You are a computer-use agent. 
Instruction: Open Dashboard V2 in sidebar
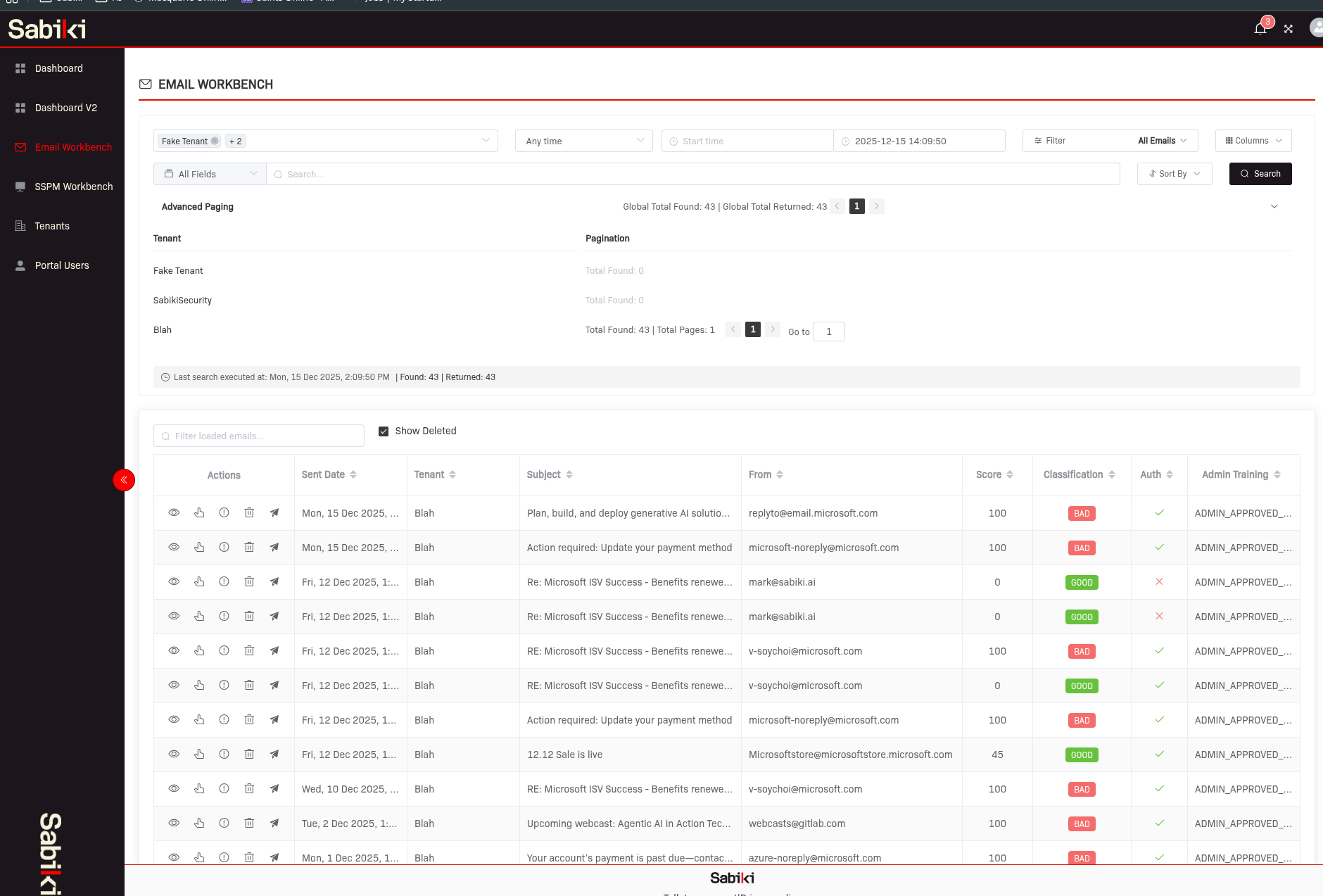point(66,108)
